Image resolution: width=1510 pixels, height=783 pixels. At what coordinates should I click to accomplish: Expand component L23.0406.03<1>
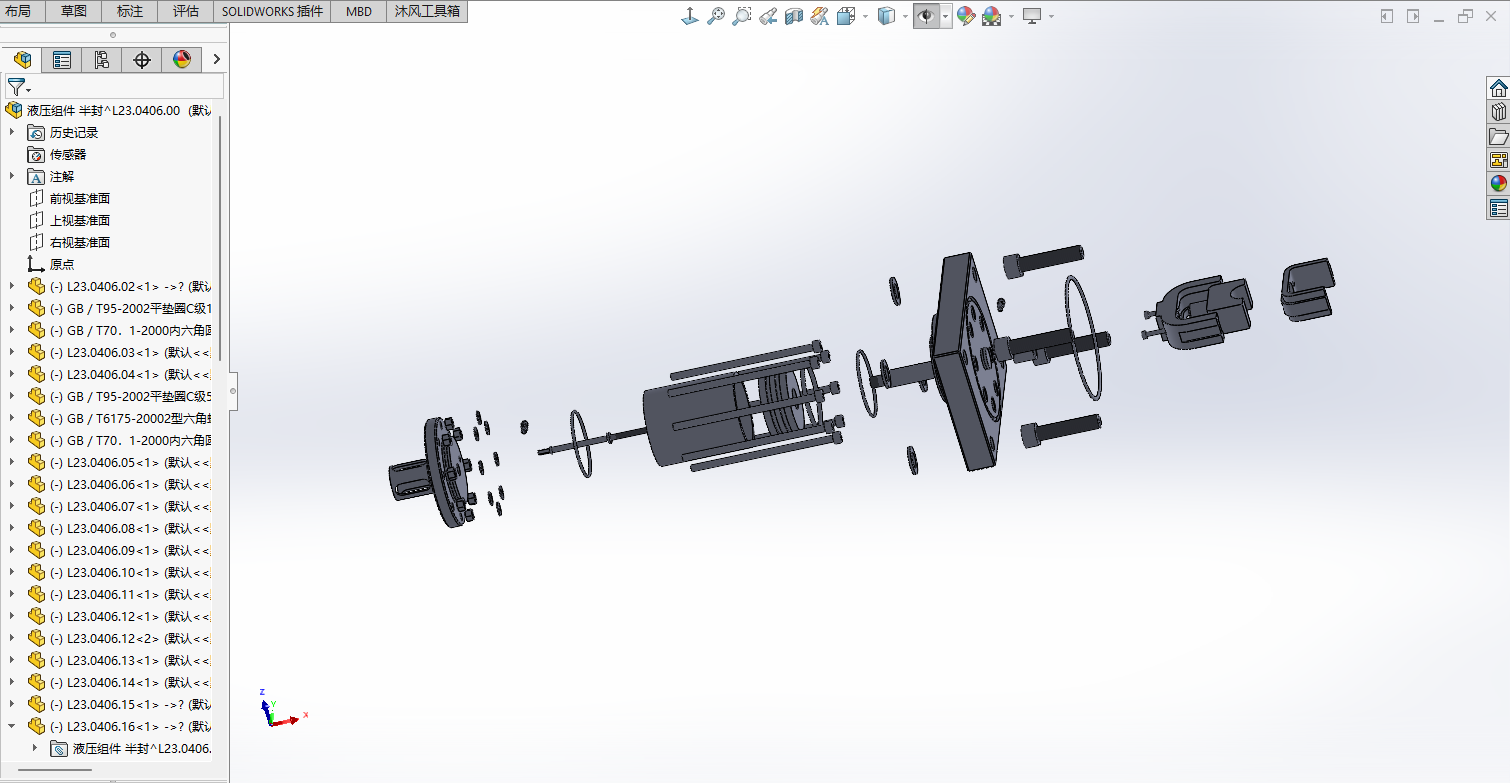tap(12, 352)
